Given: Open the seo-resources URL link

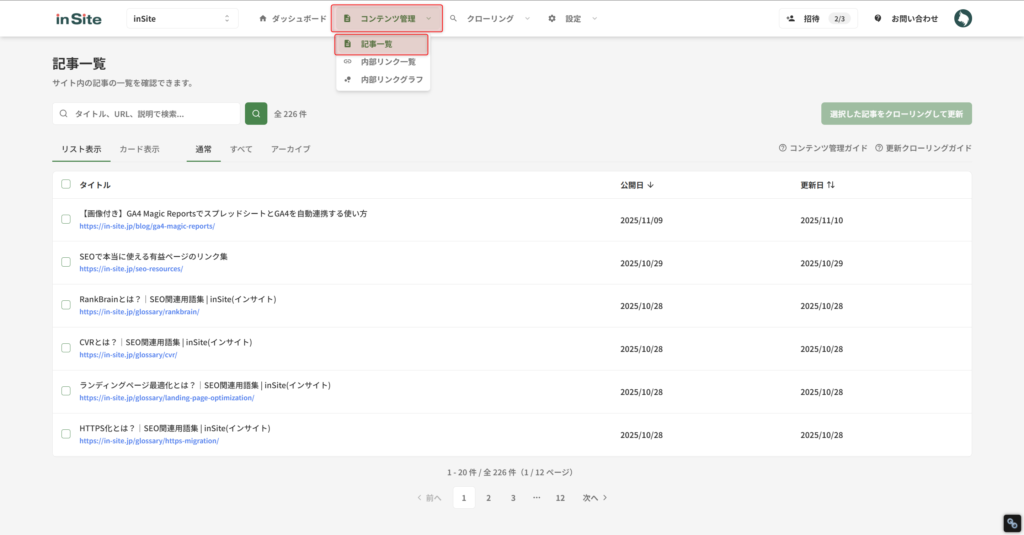Looking at the screenshot, I should [131, 268].
